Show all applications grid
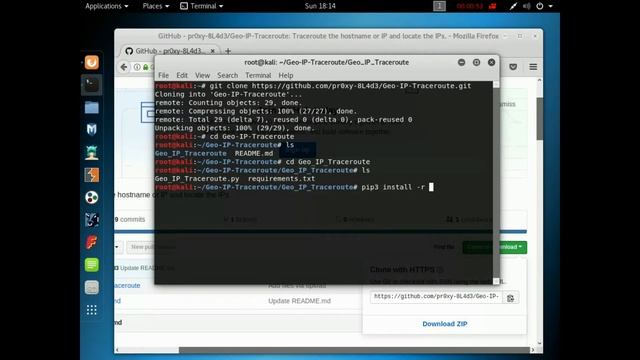640x360 pixels. (91, 310)
